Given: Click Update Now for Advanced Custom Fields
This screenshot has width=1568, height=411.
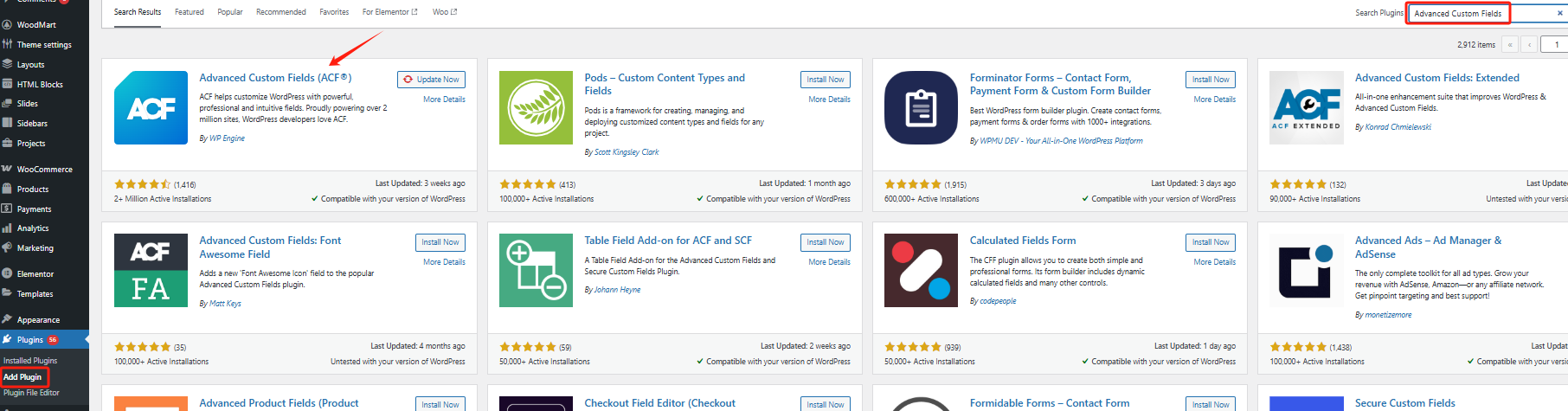Looking at the screenshot, I should pos(432,80).
